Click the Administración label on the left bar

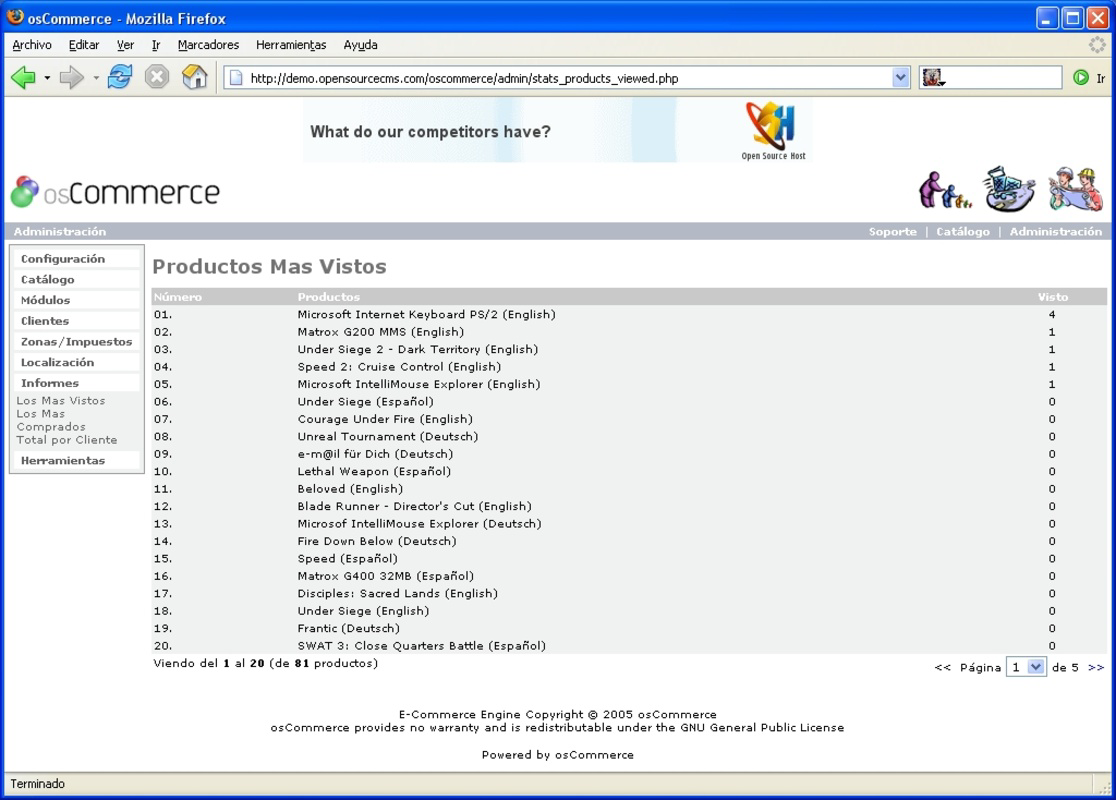[x=60, y=231]
